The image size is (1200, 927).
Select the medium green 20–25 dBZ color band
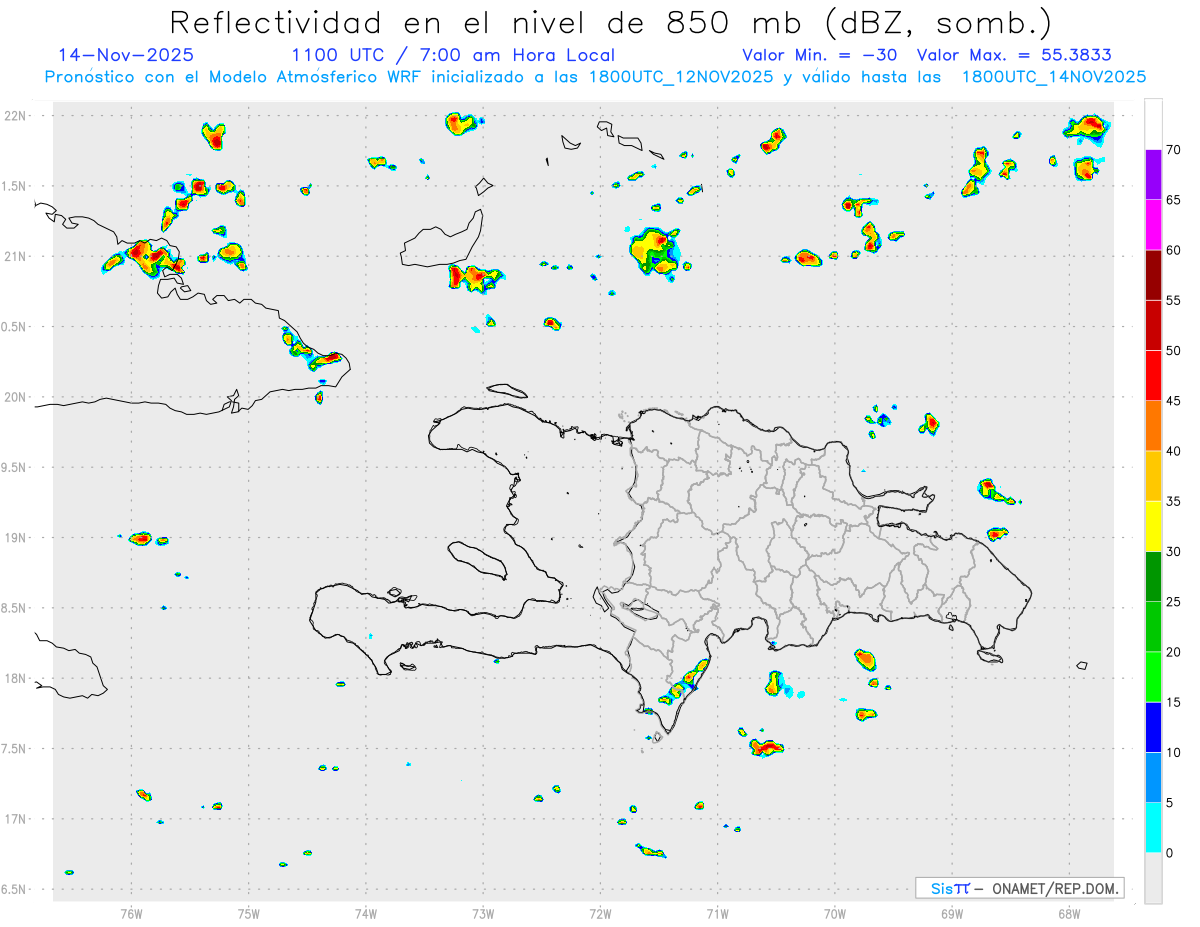click(1153, 627)
